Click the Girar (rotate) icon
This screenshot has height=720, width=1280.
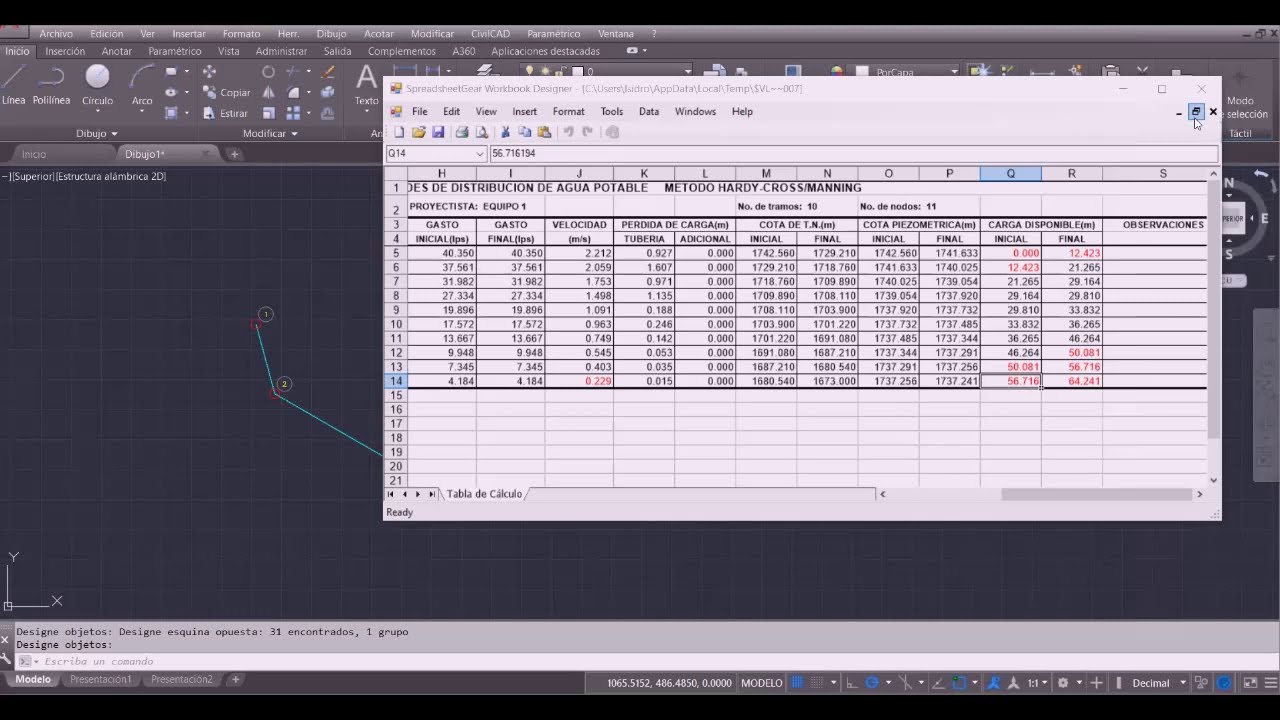coord(268,72)
